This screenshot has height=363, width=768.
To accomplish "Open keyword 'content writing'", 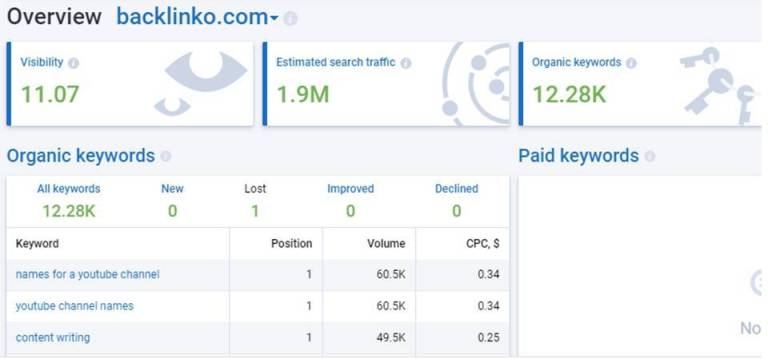I will pyautogui.click(x=53, y=338).
